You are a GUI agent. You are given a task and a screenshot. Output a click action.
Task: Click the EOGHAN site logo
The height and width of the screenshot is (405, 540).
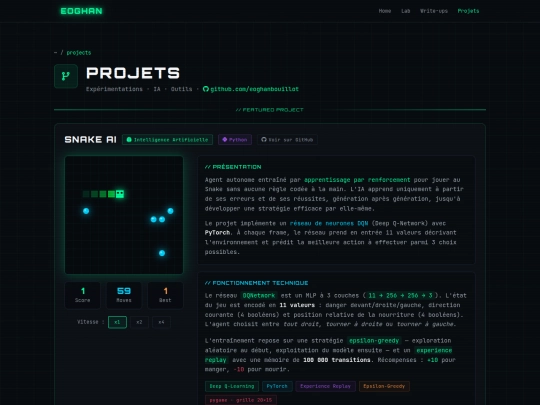(82, 11)
